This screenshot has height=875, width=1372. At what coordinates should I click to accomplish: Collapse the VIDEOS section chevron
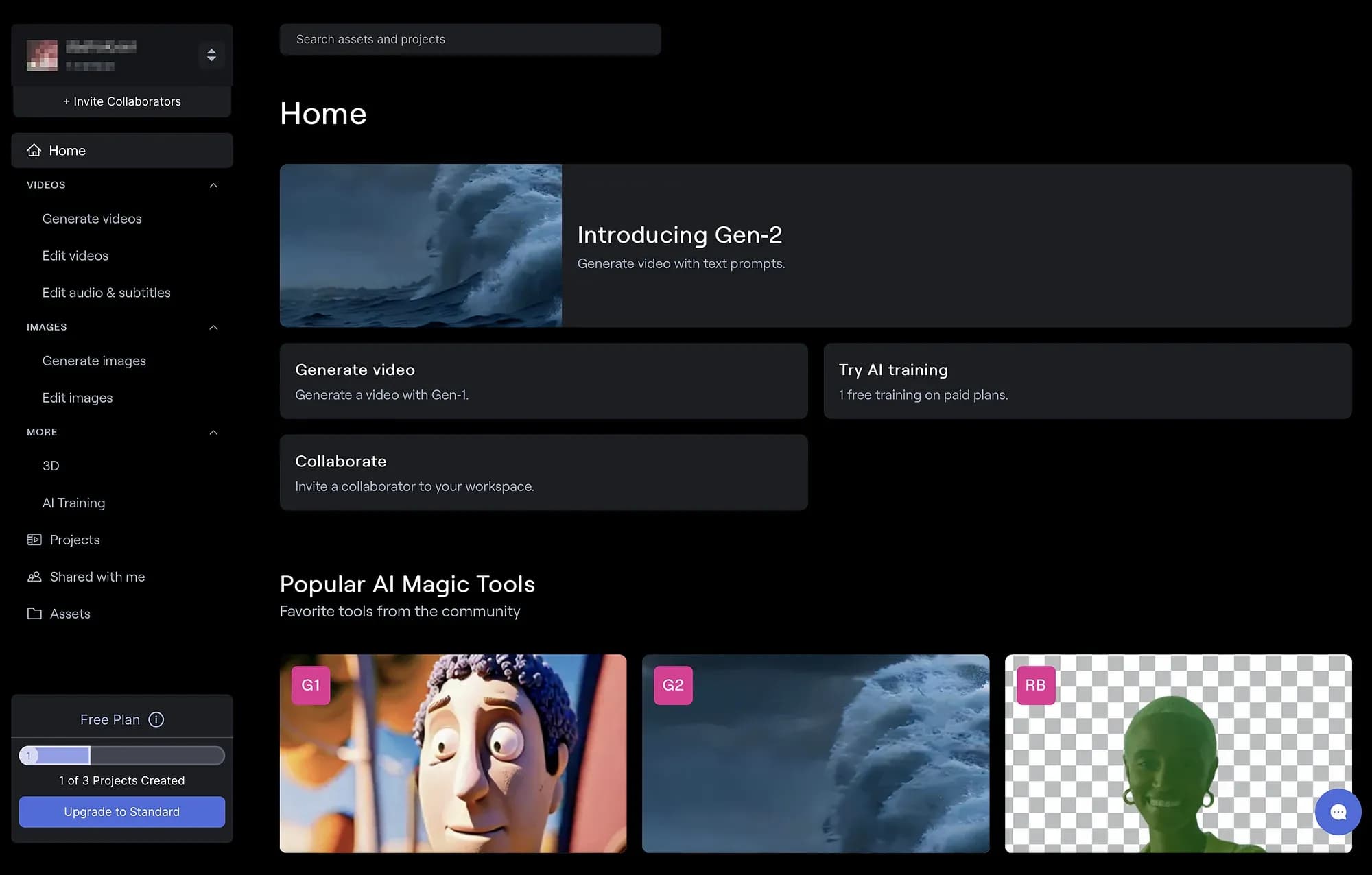pyautogui.click(x=213, y=185)
